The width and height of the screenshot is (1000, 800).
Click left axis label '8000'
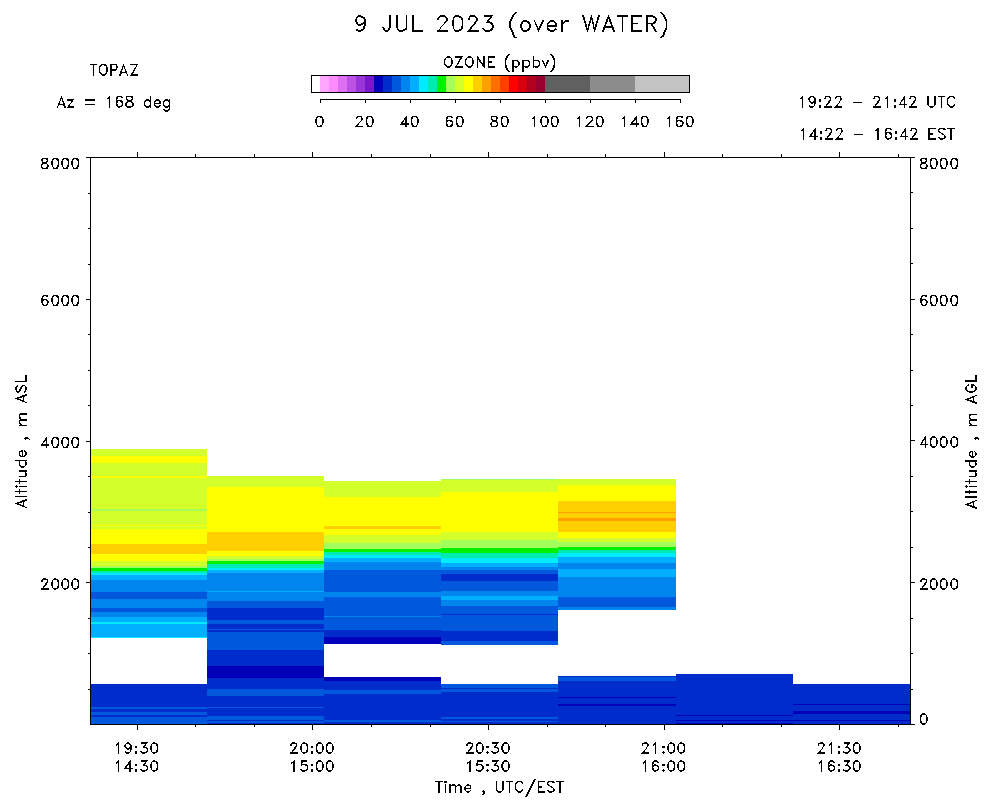(61, 163)
